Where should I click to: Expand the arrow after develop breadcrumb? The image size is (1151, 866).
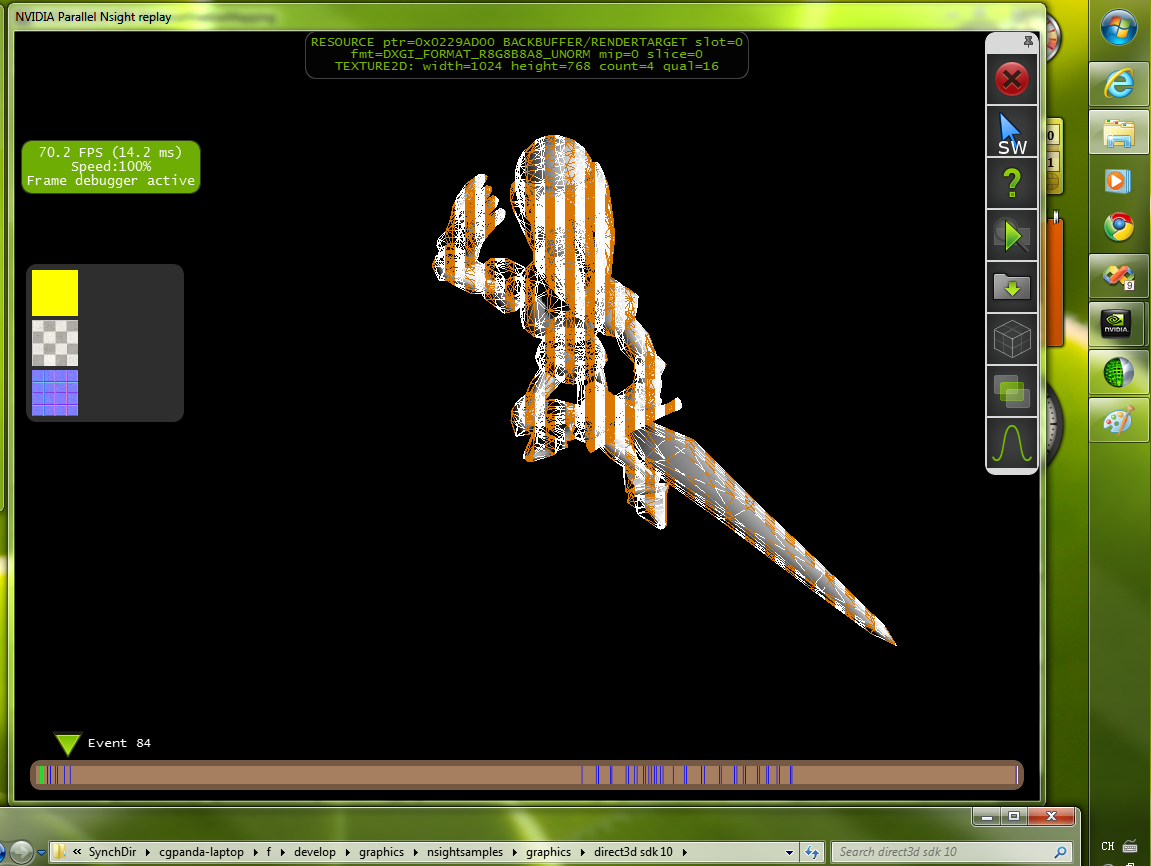347,852
